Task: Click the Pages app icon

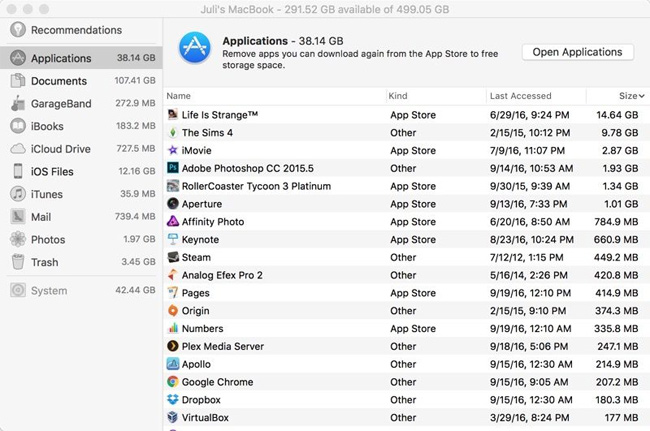Action: click(x=172, y=293)
